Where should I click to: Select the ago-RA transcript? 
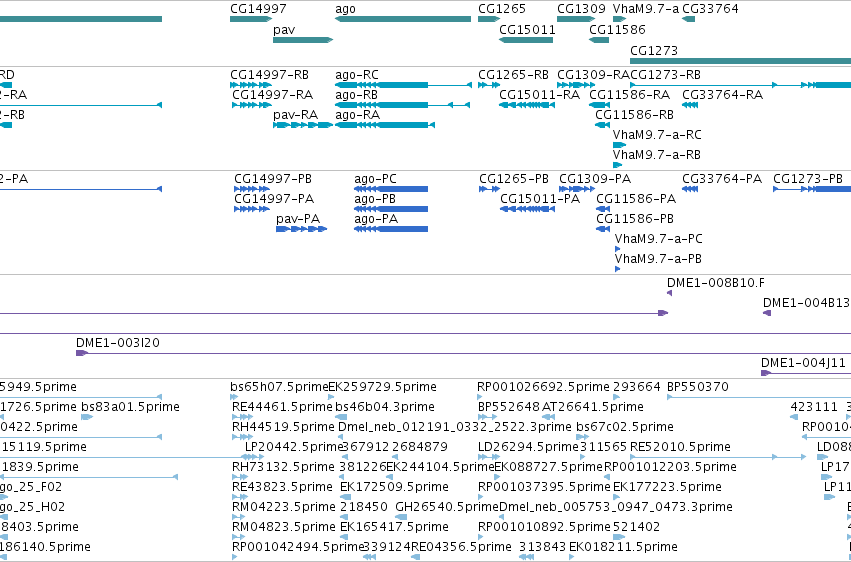pos(385,125)
